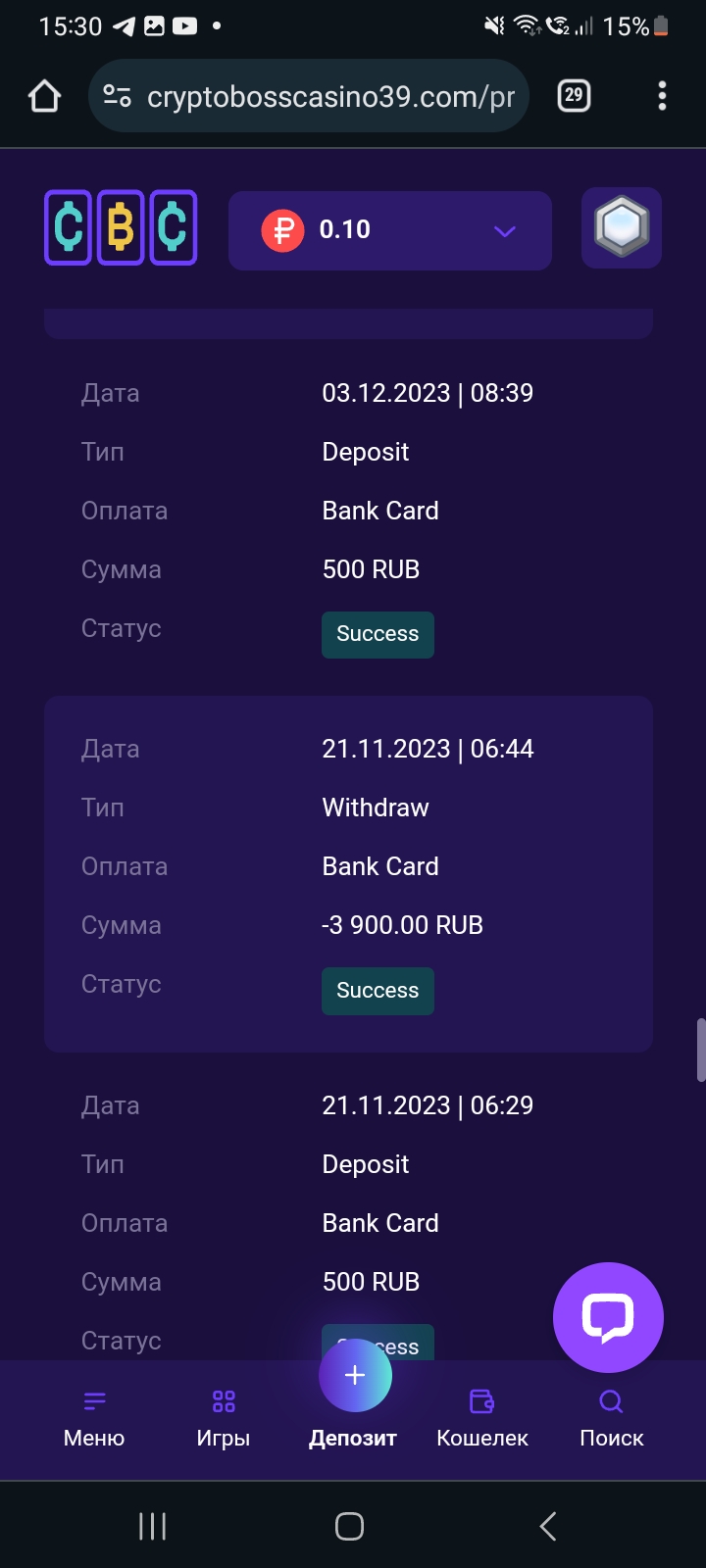Go to browser home page
Screen dimensions: 706x1568
point(45,96)
